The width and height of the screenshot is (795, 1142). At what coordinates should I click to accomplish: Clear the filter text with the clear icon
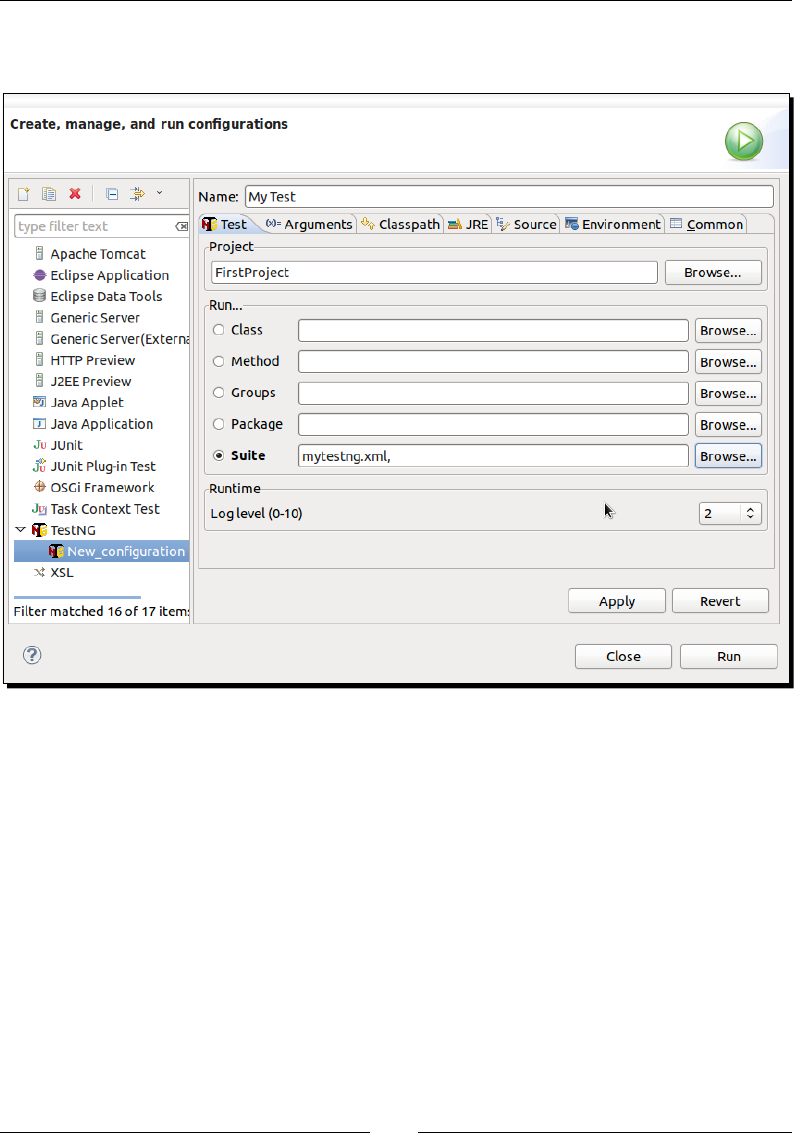pos(181,227)
